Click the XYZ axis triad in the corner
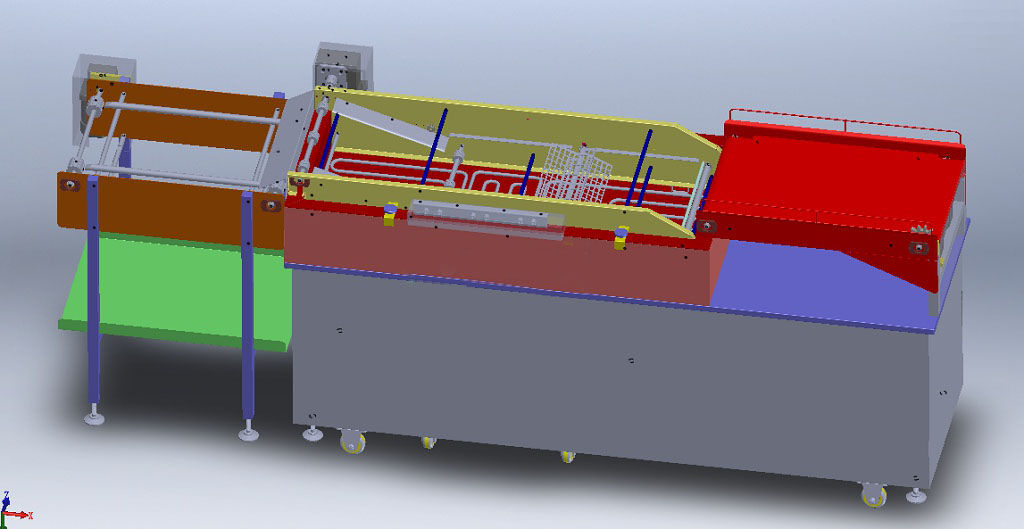This screenshot has height=529, width=1024. 14,512
